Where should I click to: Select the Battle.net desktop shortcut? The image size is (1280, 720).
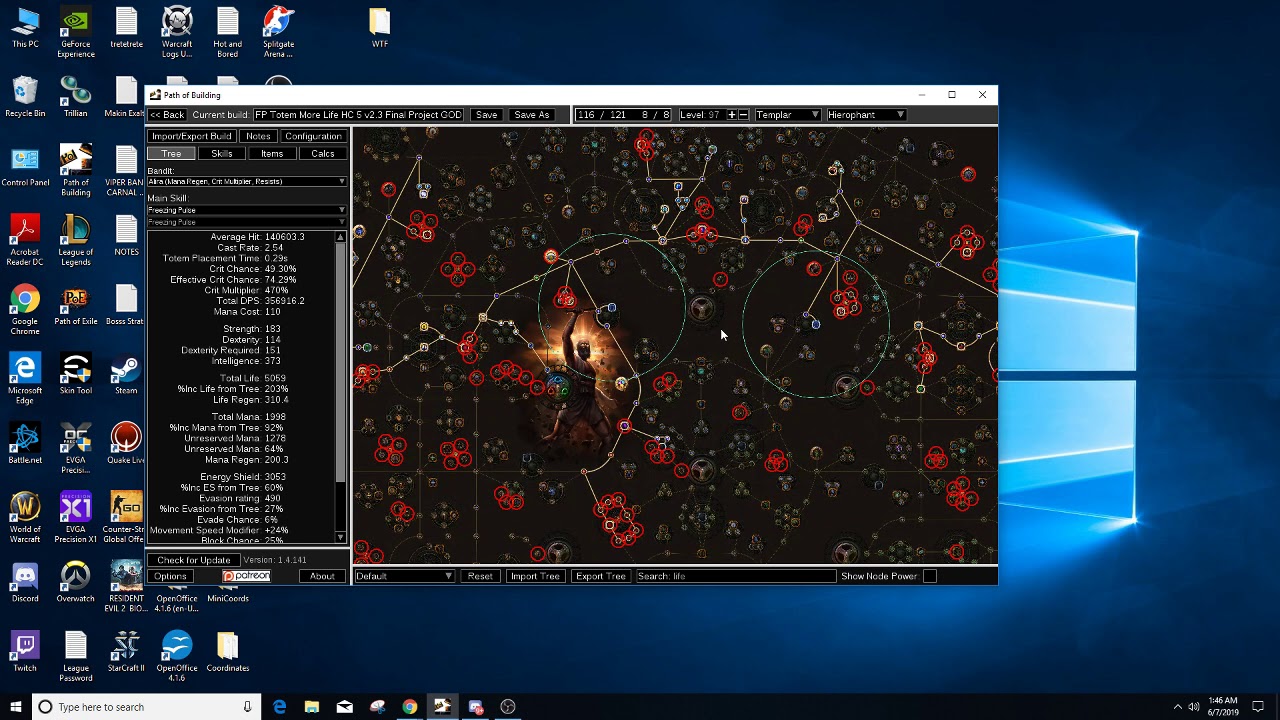(x=25, y=444)
